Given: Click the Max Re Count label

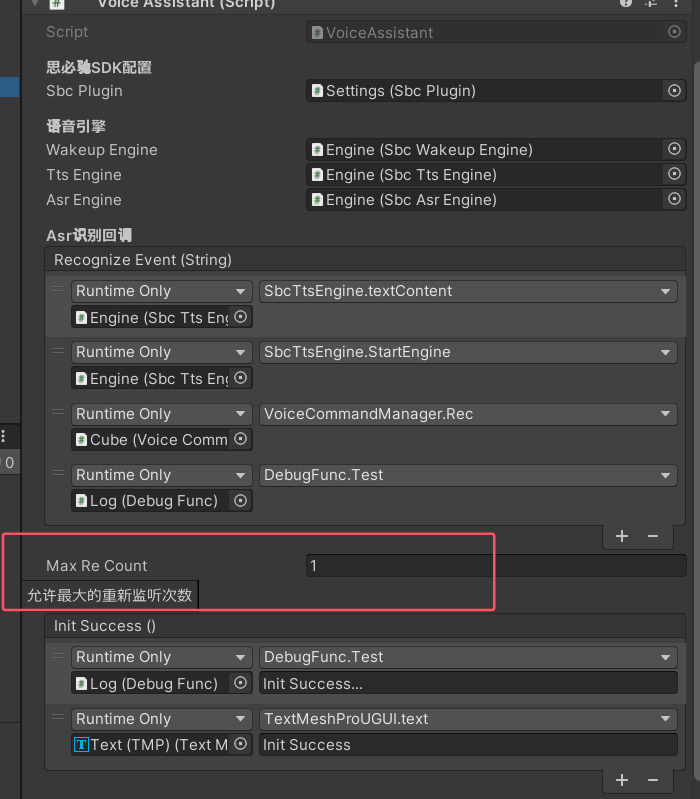Looking at the screenshot, I should (96, 566).
